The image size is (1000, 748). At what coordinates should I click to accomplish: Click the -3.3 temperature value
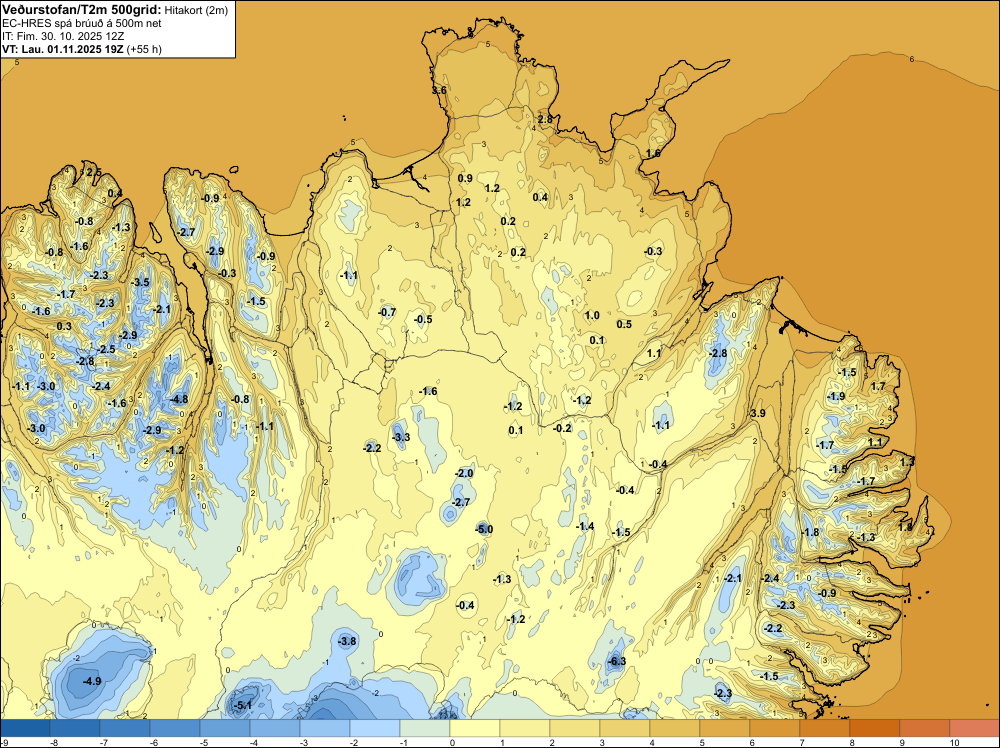(x=401, y=437)
